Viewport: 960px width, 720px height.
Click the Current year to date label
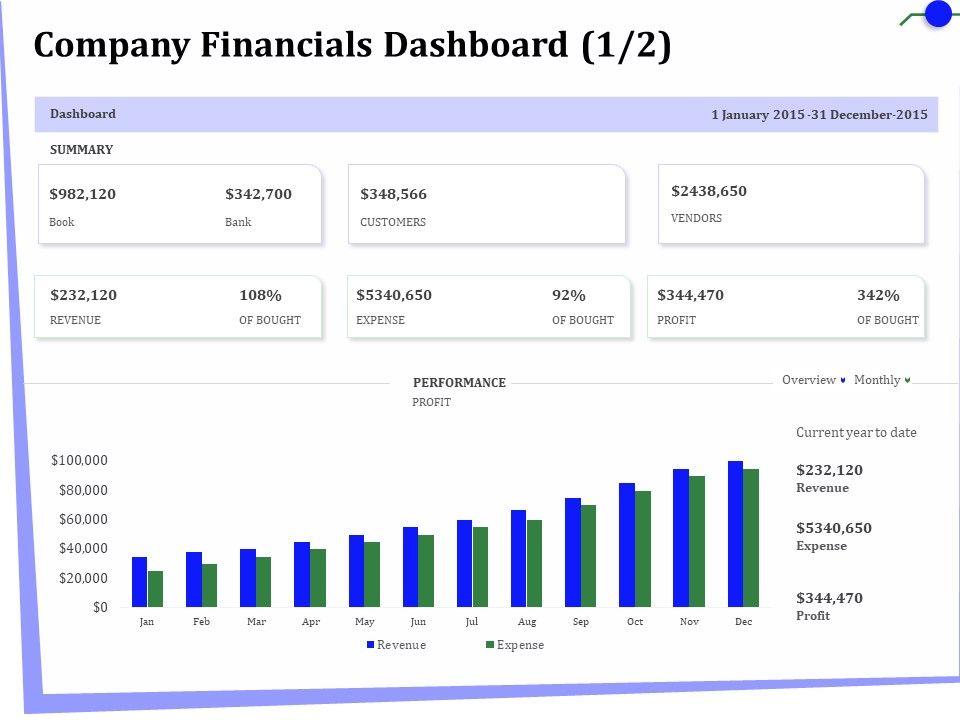pyautogui.click(x=856, y=432)
